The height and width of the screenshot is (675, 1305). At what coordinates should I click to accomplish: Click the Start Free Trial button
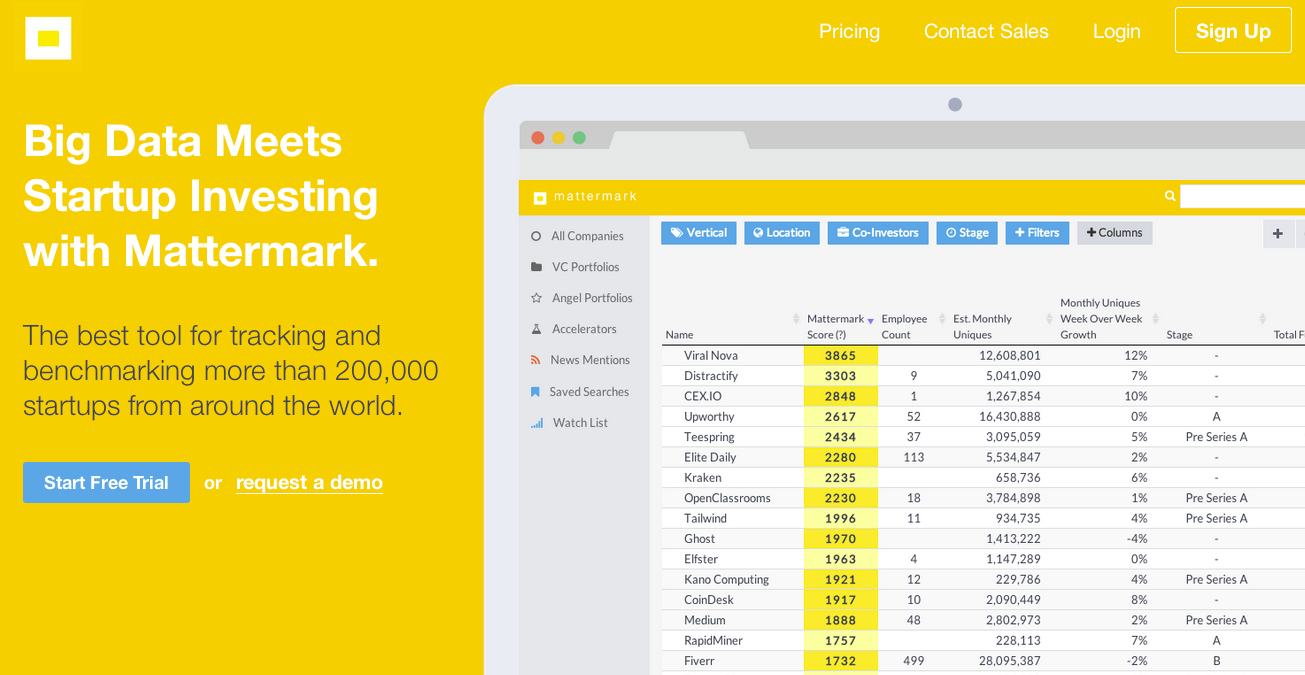click(106, 482)
